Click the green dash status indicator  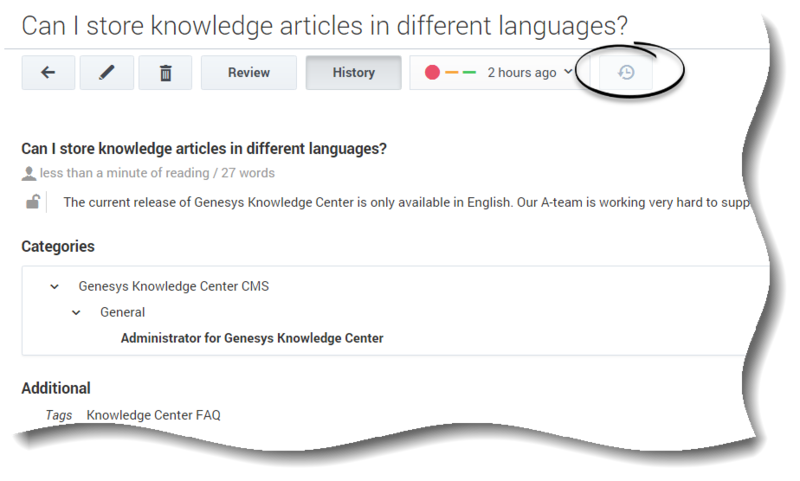[x=469, y=72]
